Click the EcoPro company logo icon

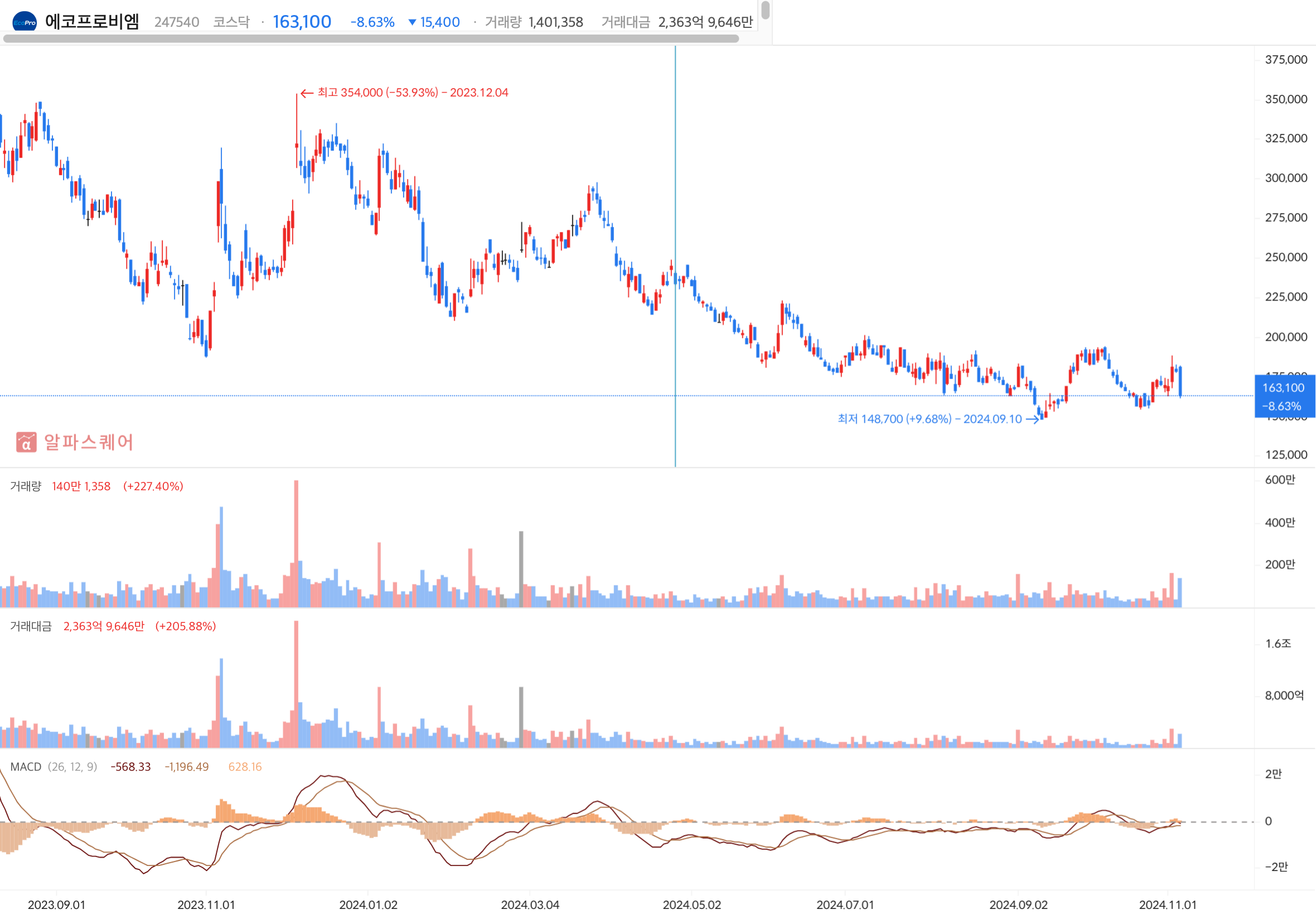[x=25, y=22]
